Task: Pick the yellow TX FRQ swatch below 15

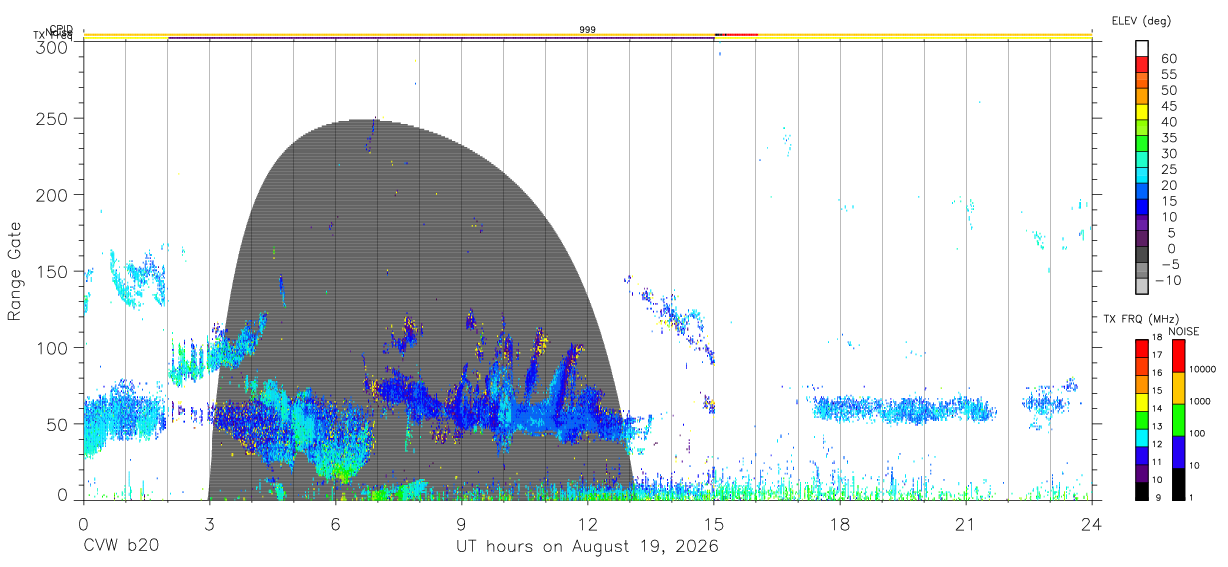Action: click(x=1142, y=400)
